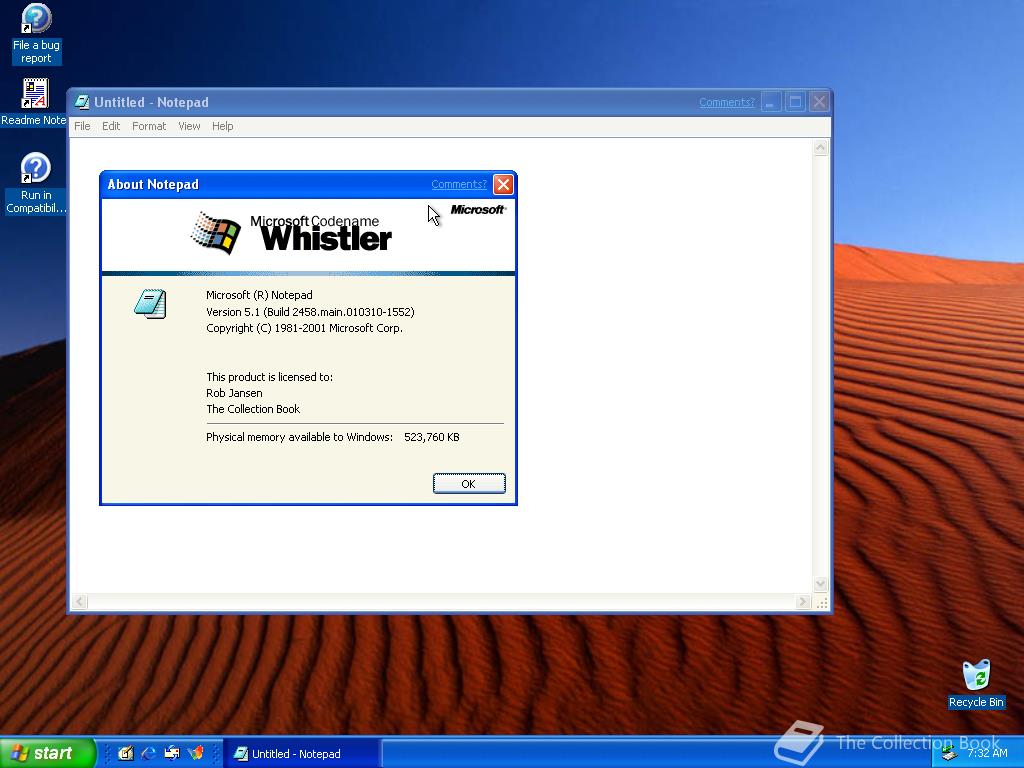Minimize the Notepad window
The image size is (1024, 768).
(771, 102)
